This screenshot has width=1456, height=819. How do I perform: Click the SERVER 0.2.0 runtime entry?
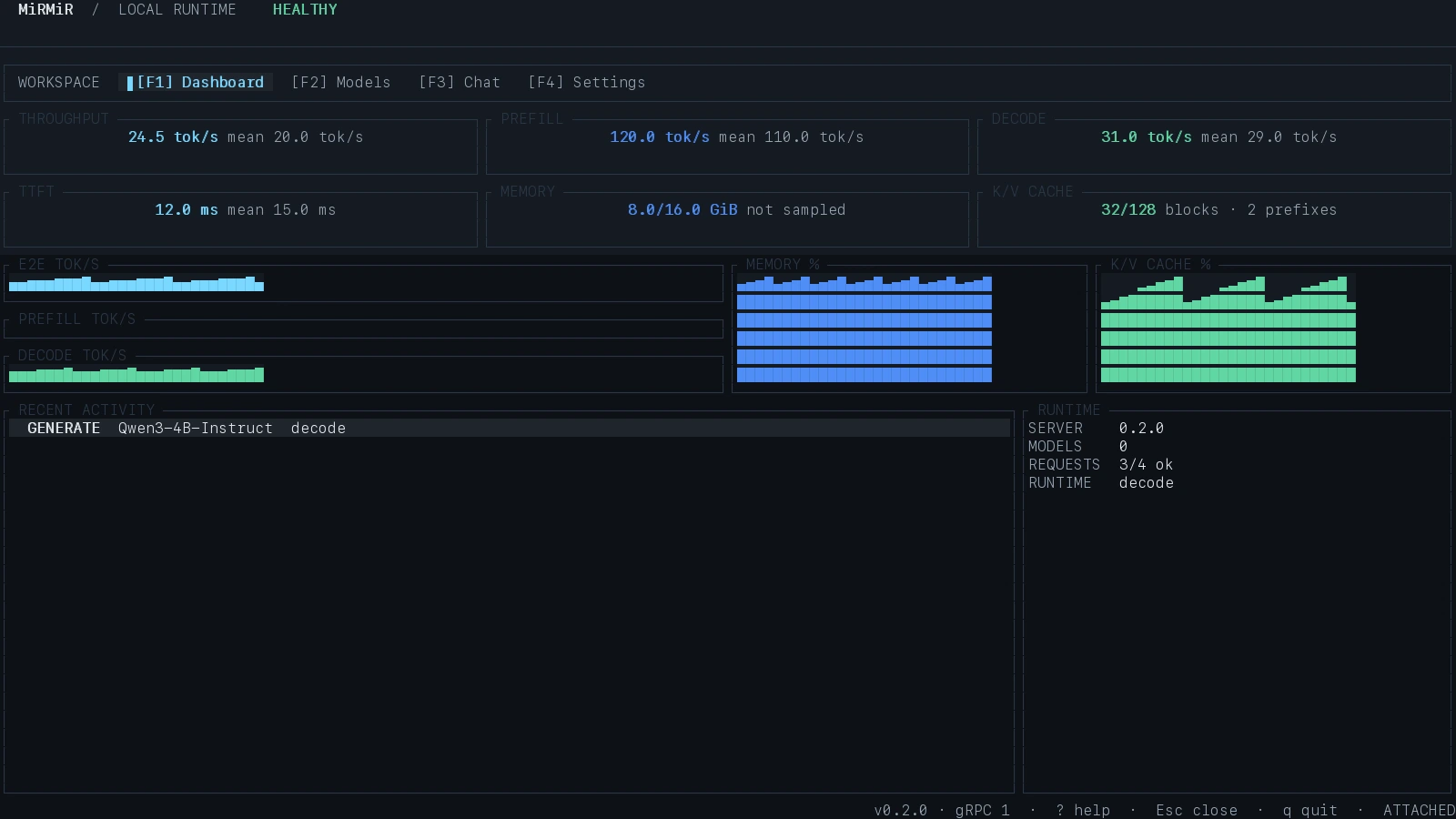coord(1097,428)
